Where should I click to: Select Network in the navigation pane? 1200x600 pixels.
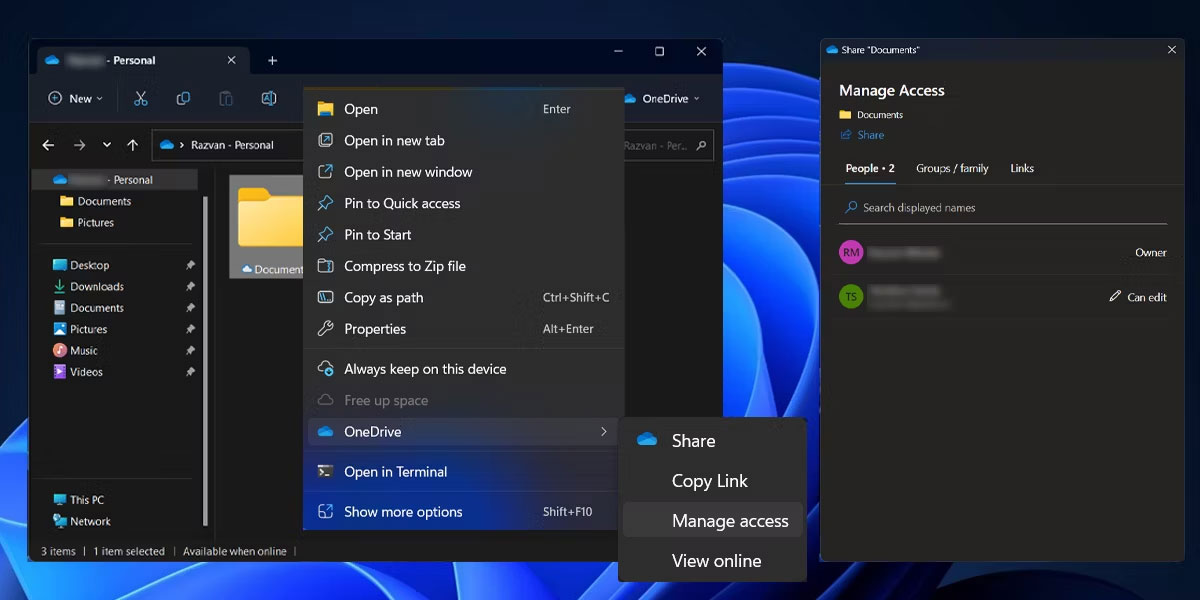[x=82, y=521]
